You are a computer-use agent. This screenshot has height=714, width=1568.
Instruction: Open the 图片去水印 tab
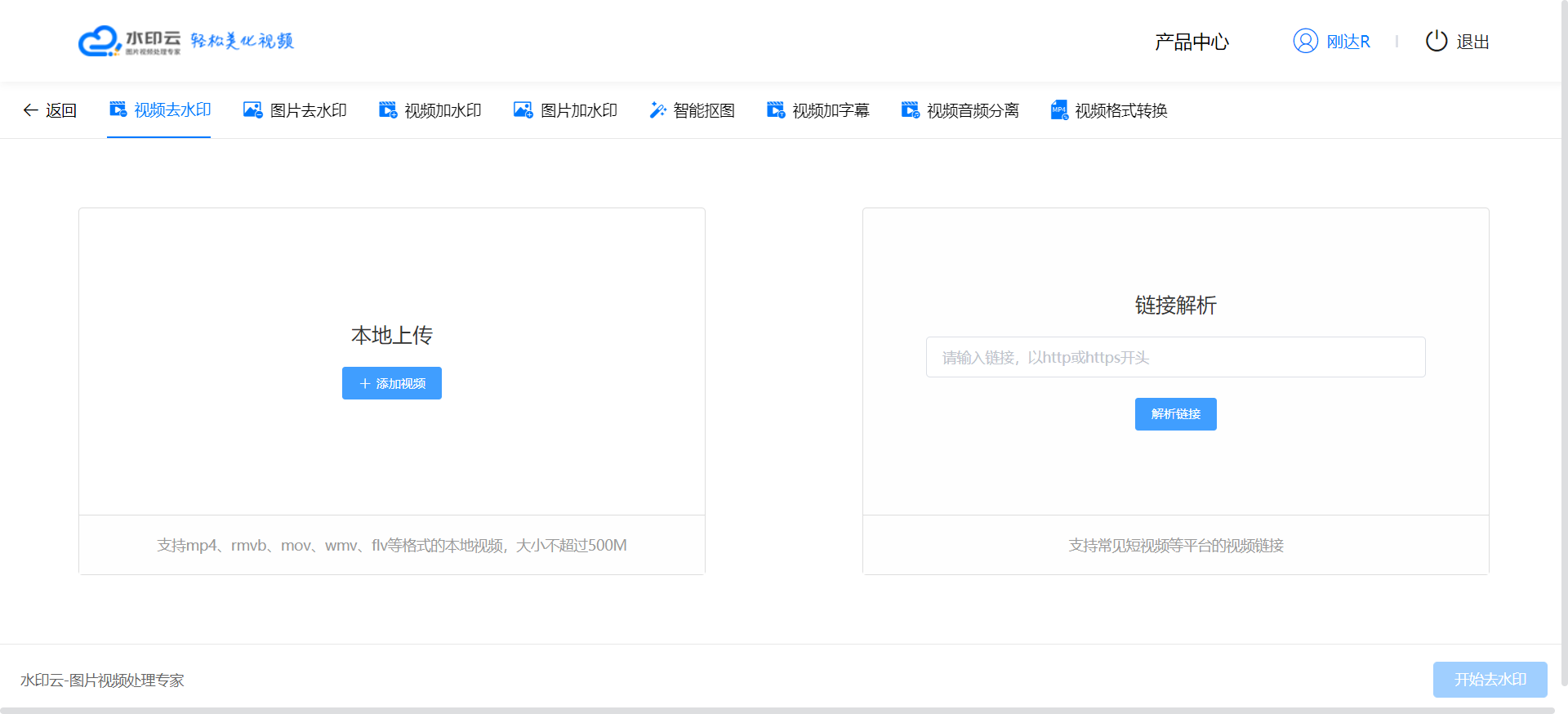click(295, 110)
